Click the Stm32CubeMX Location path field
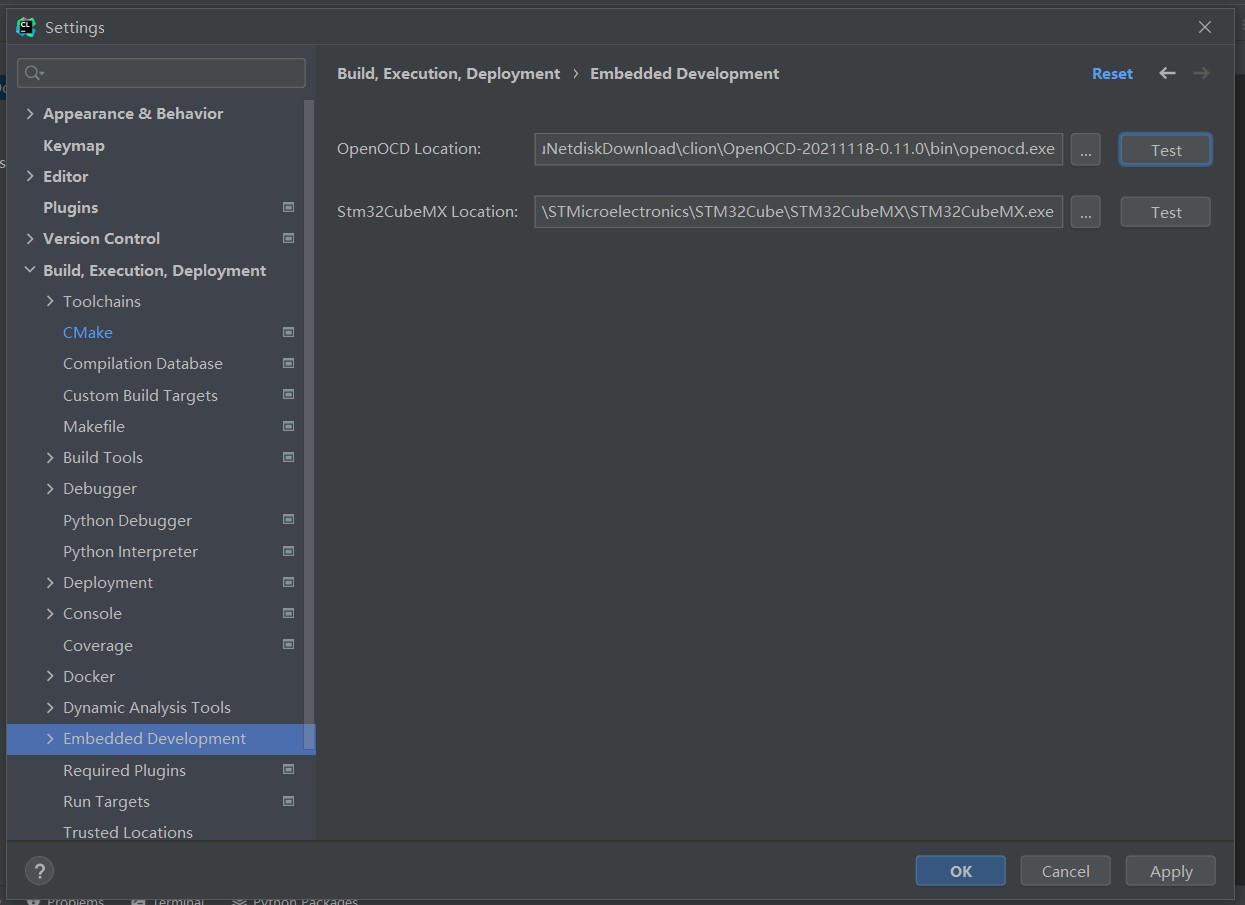 [798, 211]
